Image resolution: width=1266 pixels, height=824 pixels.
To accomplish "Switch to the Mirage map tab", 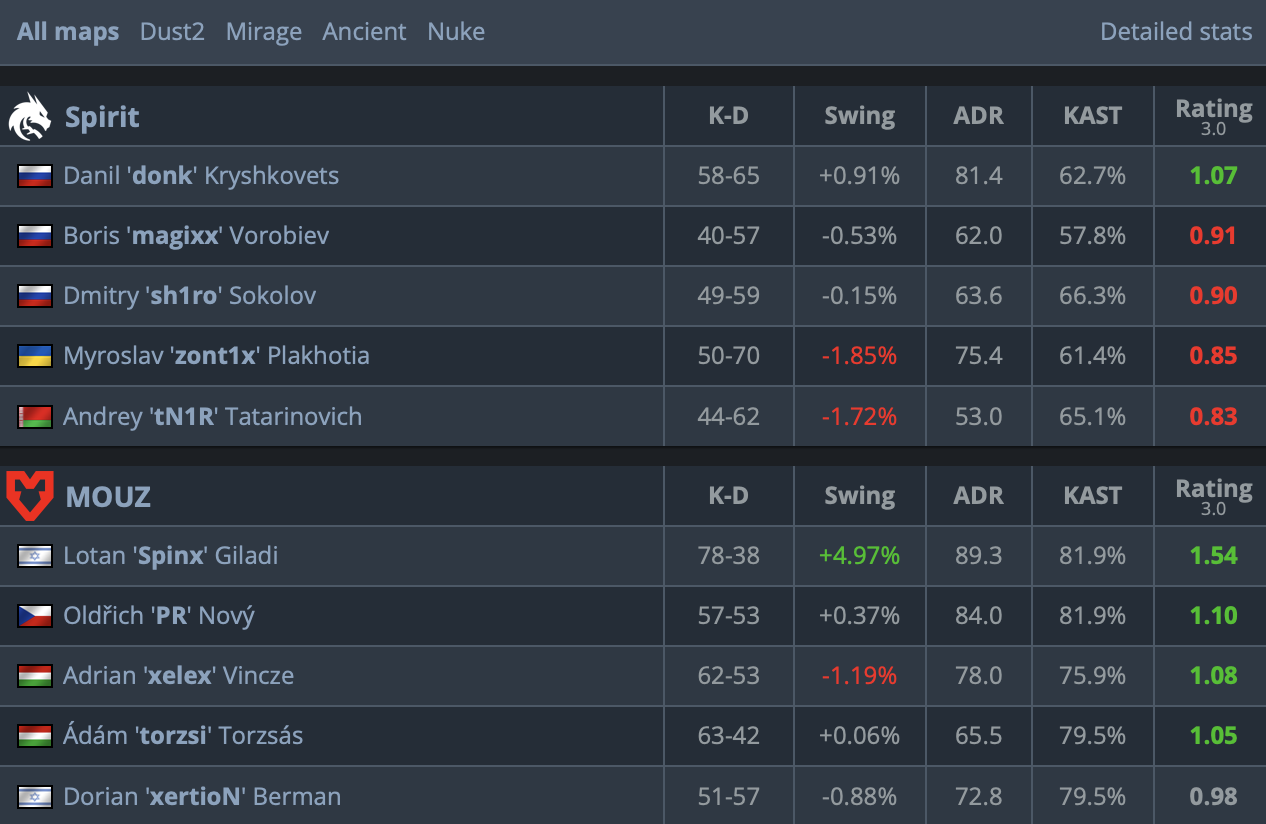I will coord(264,31).
